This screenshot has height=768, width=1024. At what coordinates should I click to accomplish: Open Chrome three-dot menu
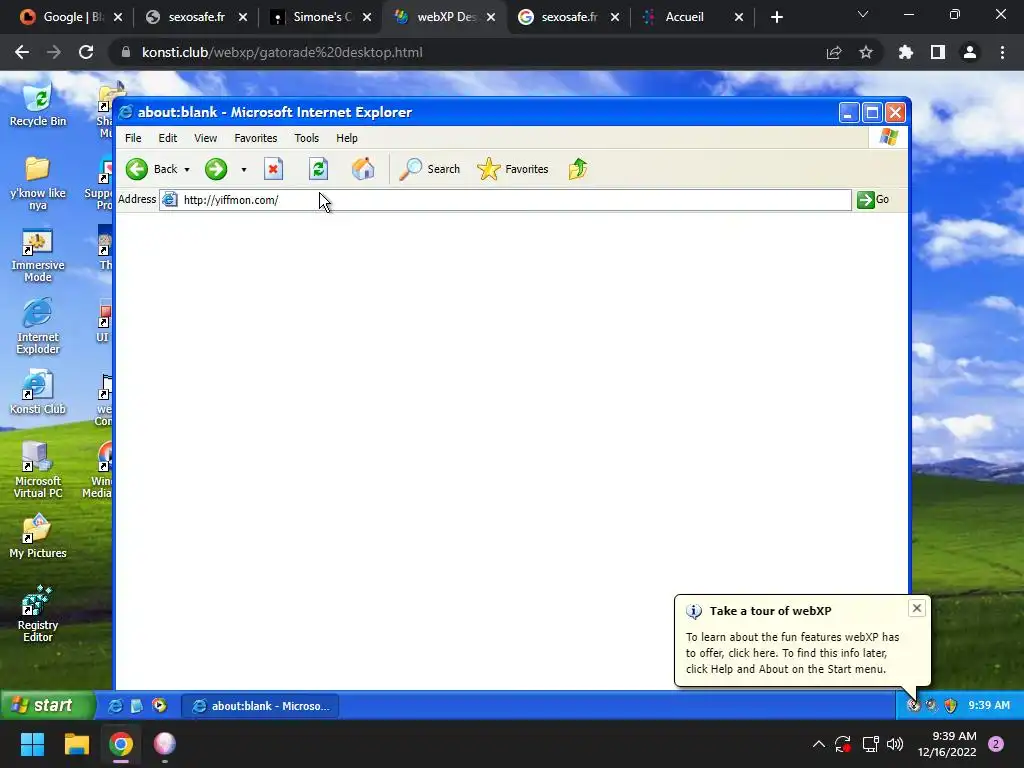tap(1002, 52)
